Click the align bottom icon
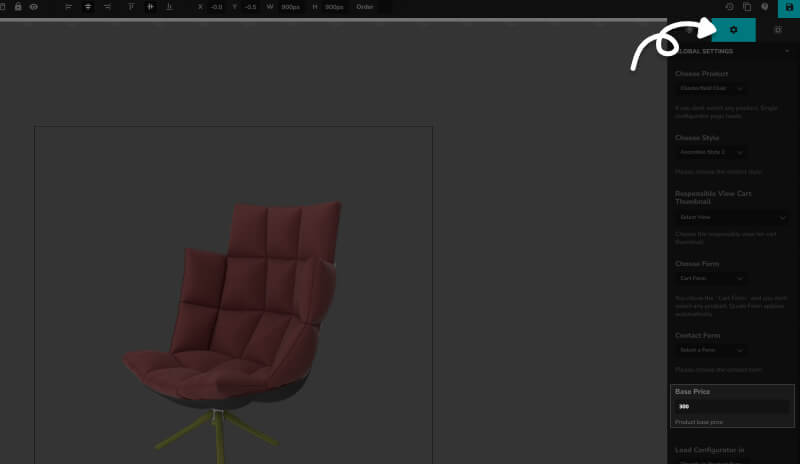This screenshot has height=464, width=800. coord(169,7)
